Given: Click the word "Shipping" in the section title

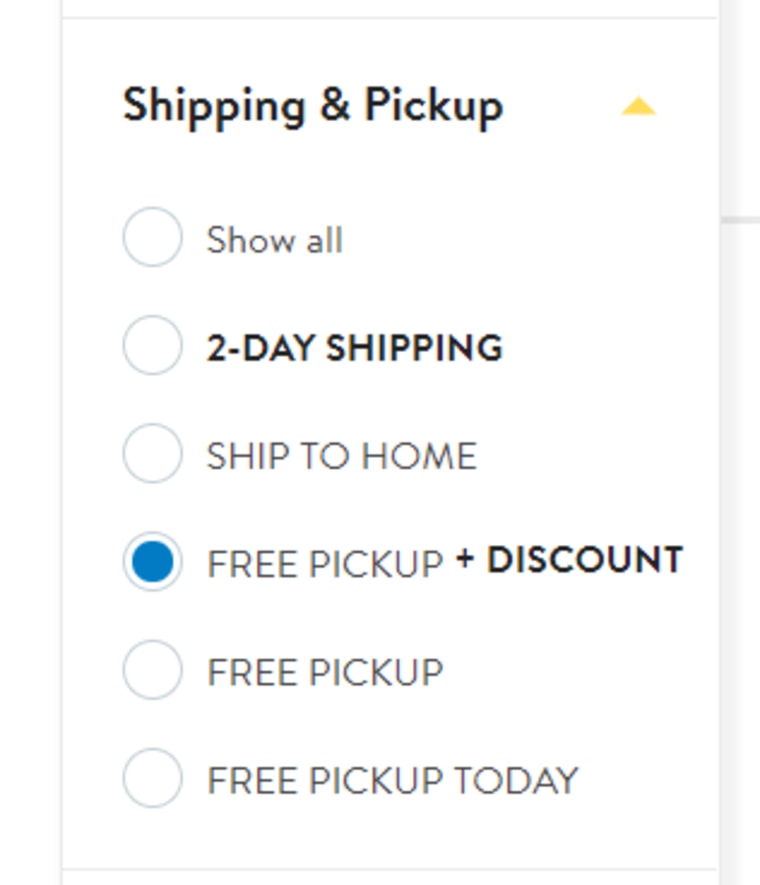Looking at the screenshot, I should click(214, 106).
